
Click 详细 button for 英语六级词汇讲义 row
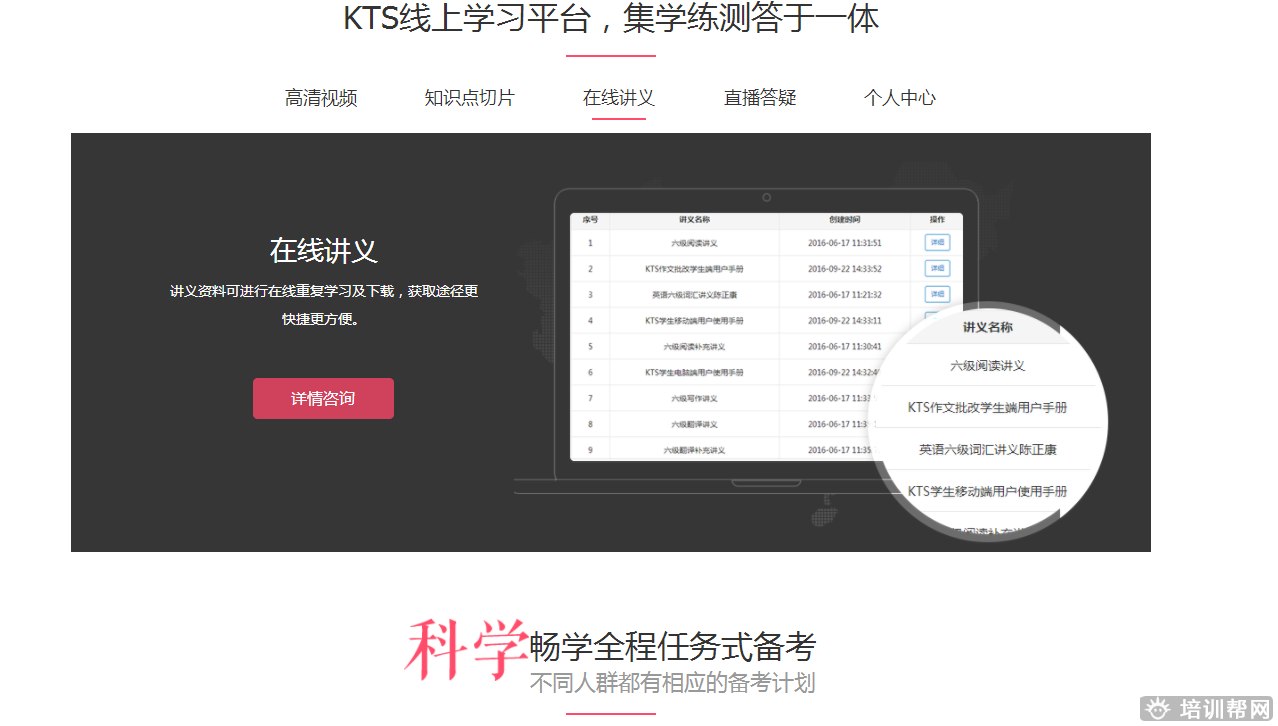[x=937, y=294]
